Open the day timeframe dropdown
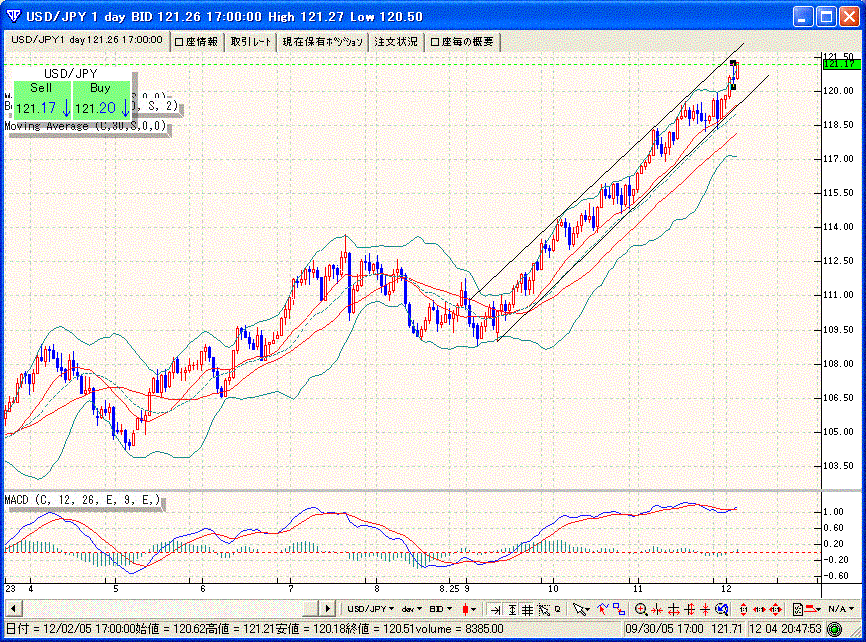Viewport: 866px width, 642px height. [411, 608]
